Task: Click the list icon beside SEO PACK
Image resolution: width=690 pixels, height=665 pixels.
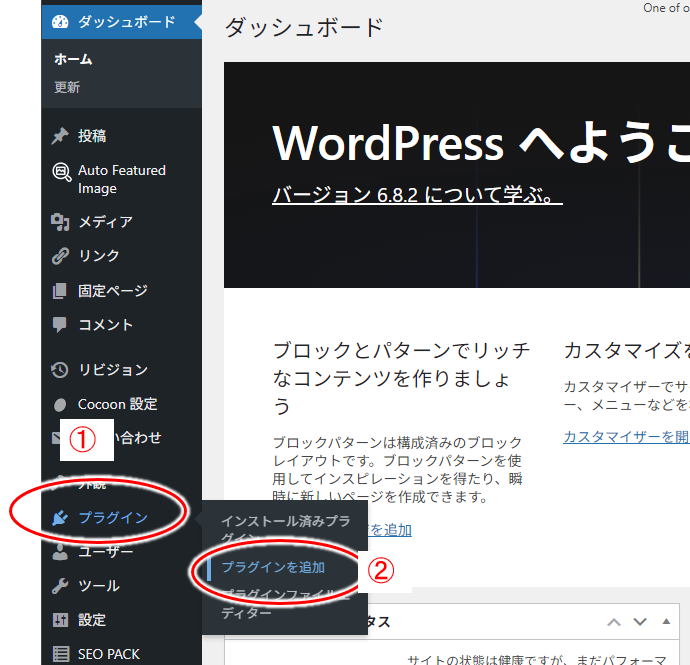Action: click(60, 654)
